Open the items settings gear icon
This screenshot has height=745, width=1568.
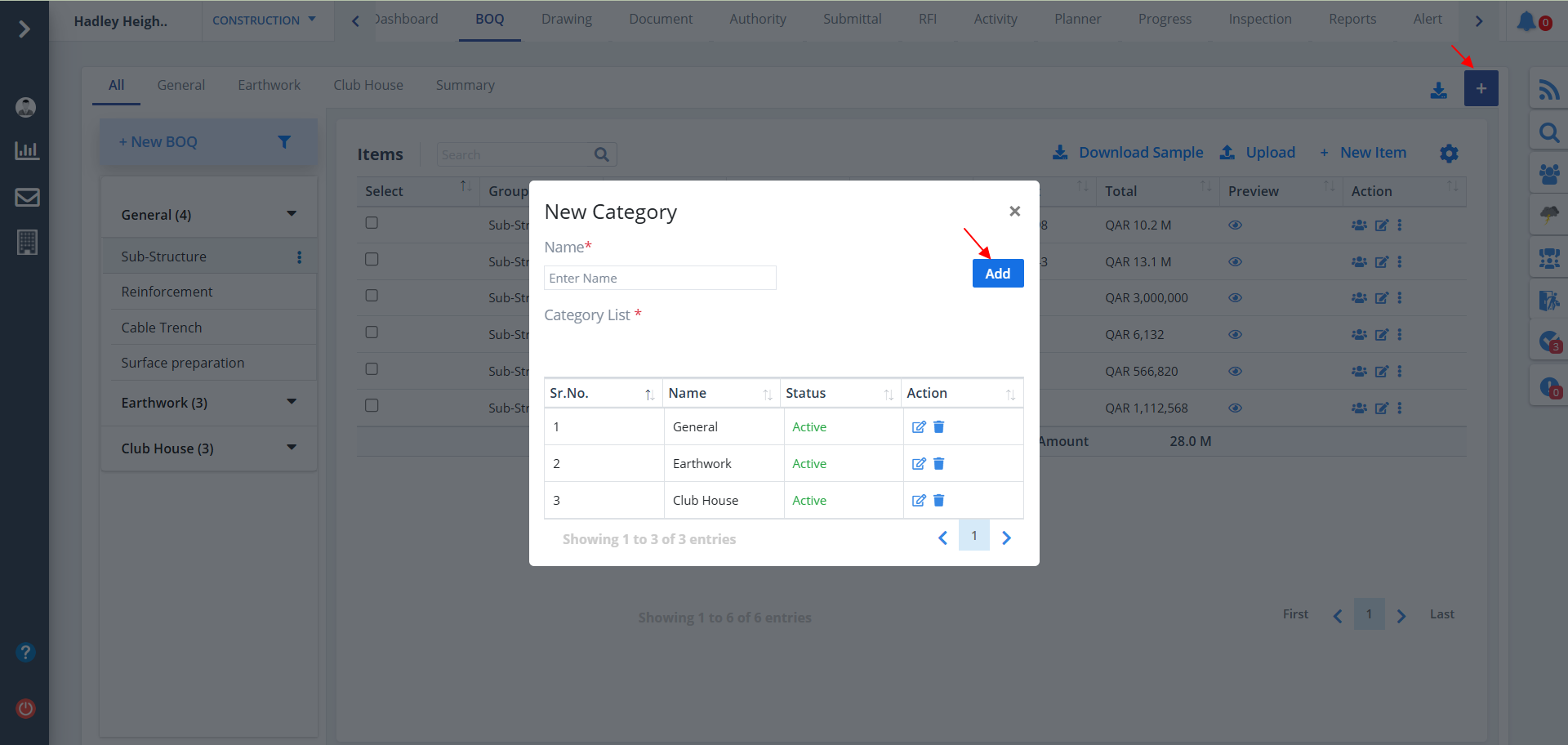click(1449, 154)
